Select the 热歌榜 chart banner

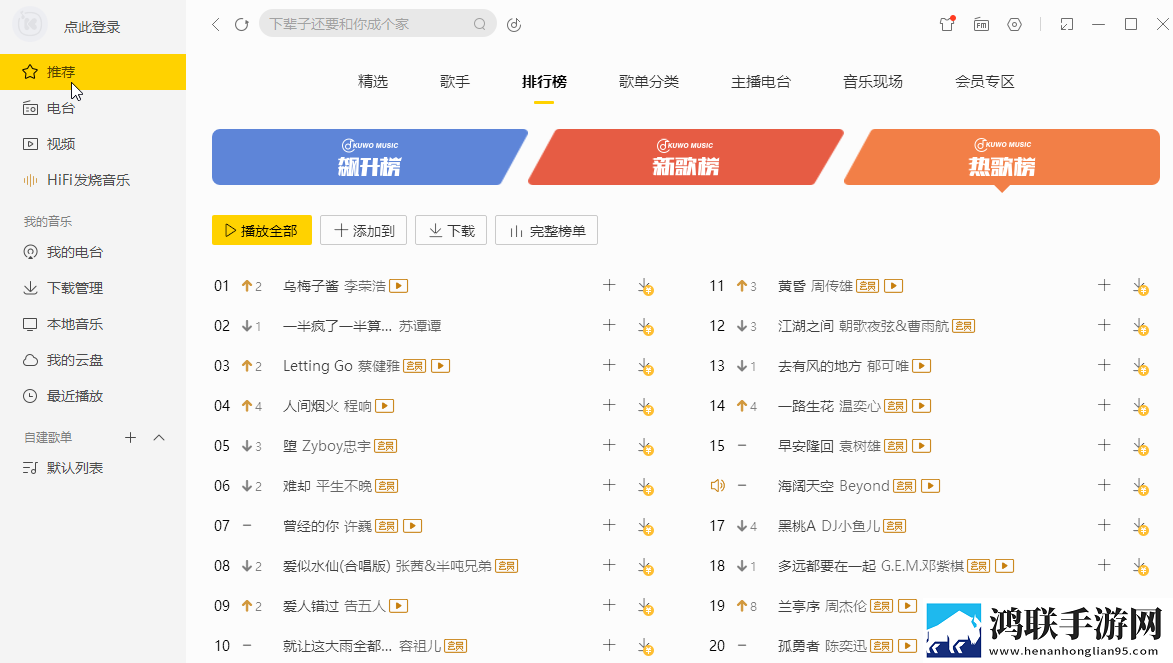(x=1002, y=157)
